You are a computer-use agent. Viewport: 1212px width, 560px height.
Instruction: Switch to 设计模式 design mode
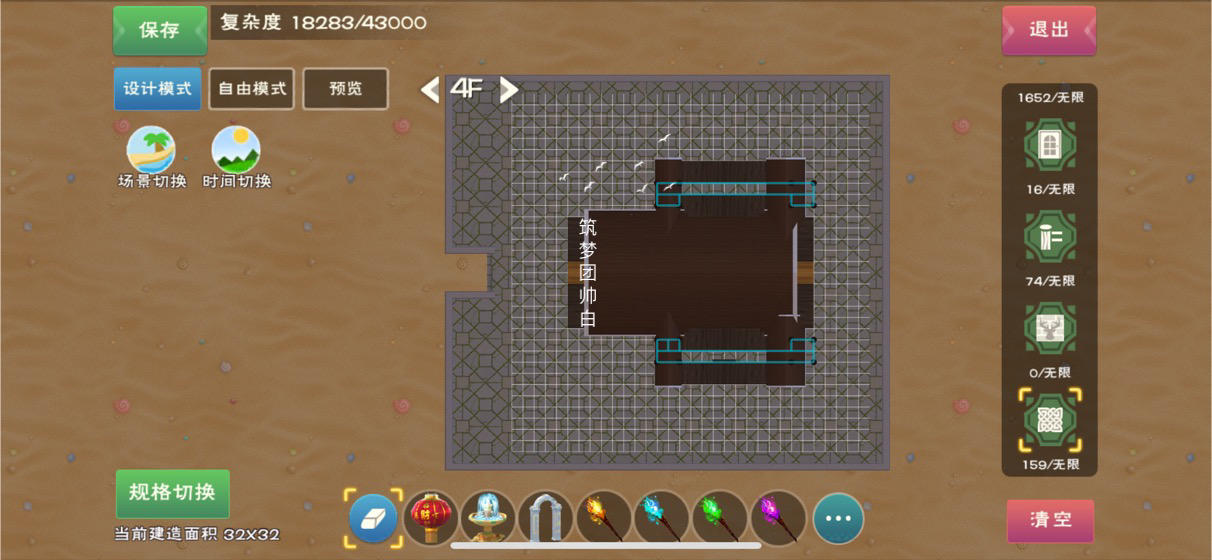click(x=157, y=88)
